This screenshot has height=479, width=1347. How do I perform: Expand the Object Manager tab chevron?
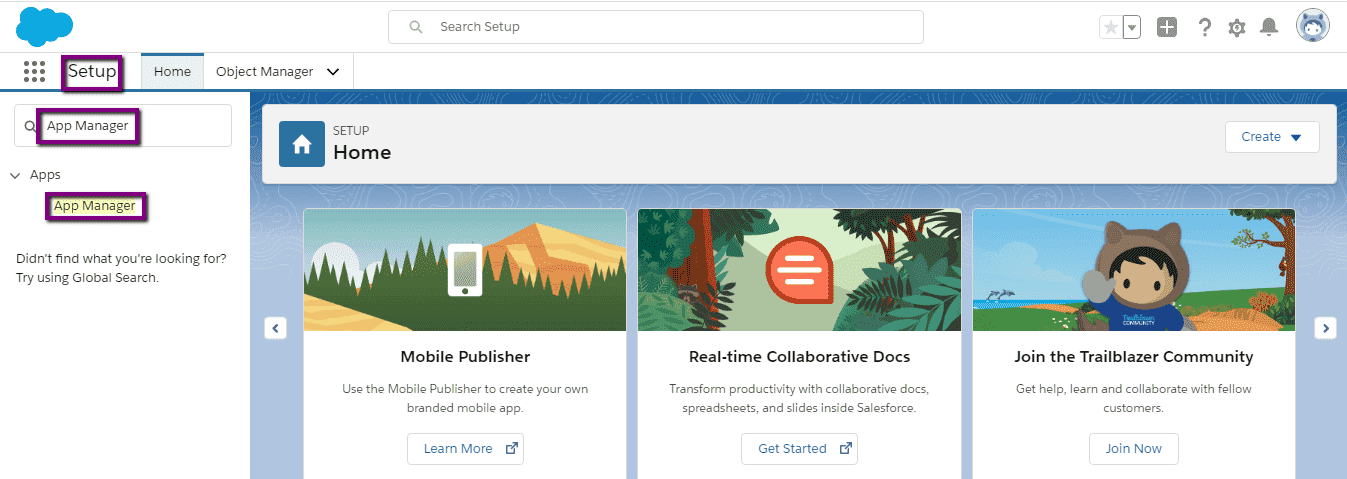pos(333,72)
